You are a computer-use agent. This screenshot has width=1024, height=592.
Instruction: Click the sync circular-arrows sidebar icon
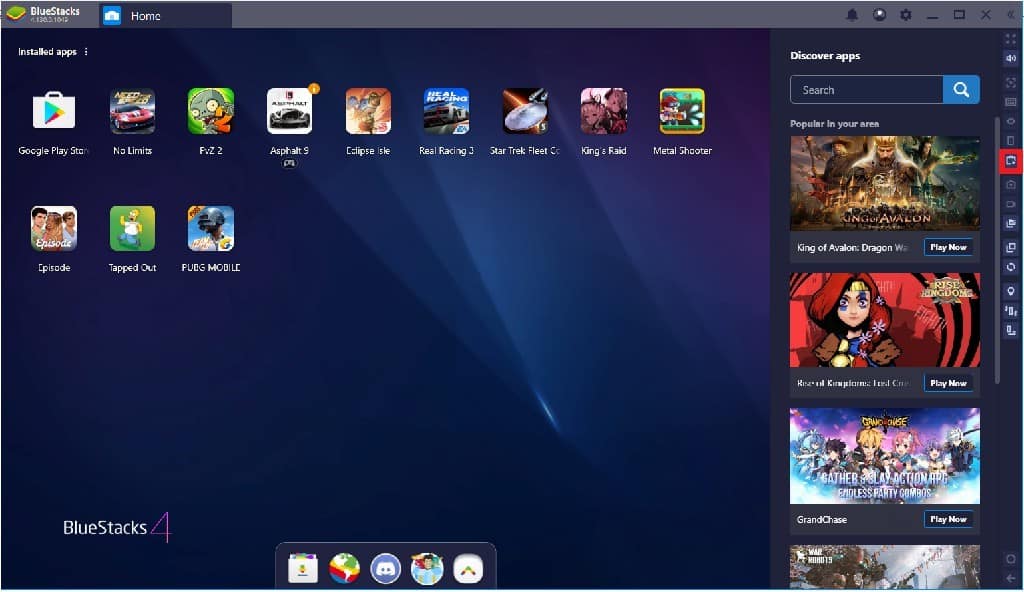(1011, 267)
